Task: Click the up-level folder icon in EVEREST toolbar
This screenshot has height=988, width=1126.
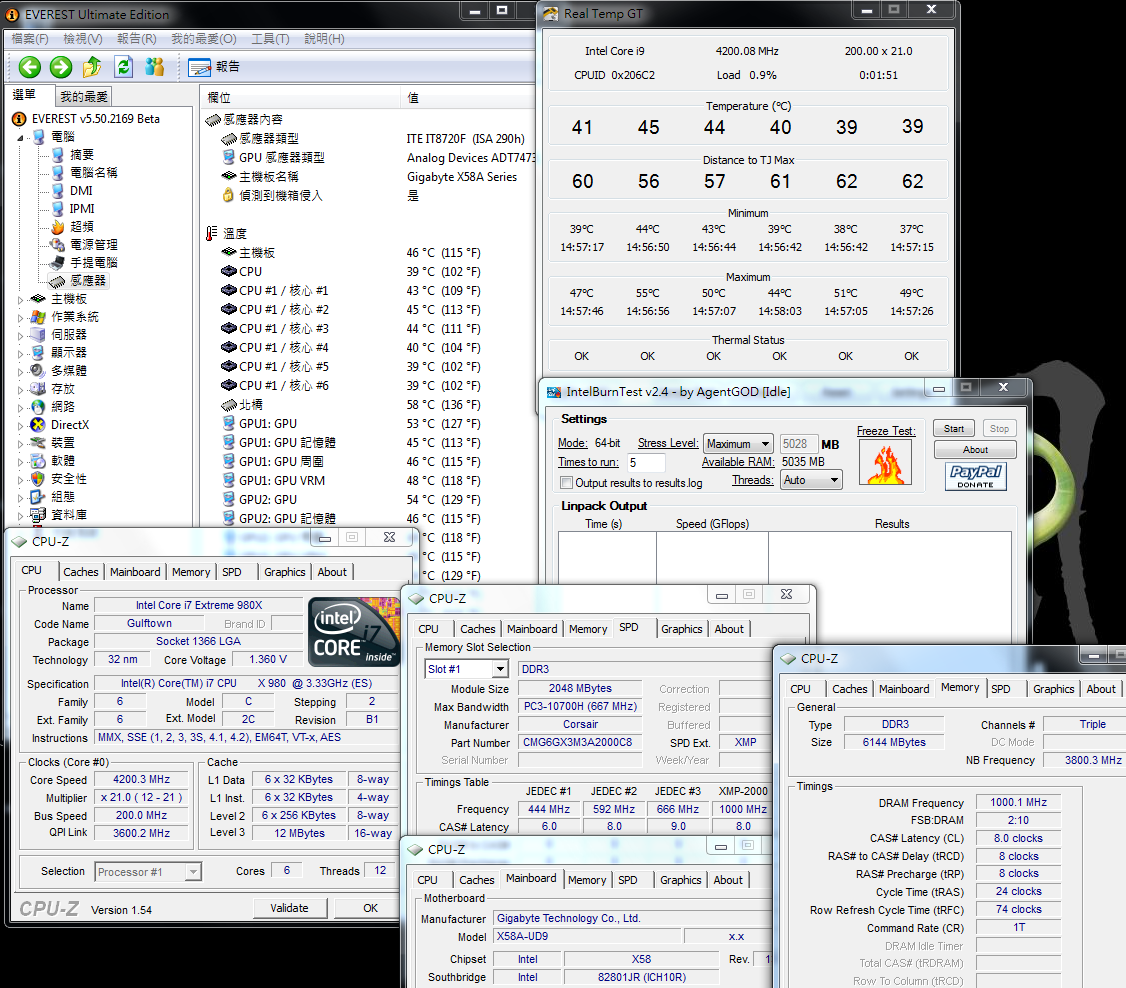Action: (x=92, y=67)
